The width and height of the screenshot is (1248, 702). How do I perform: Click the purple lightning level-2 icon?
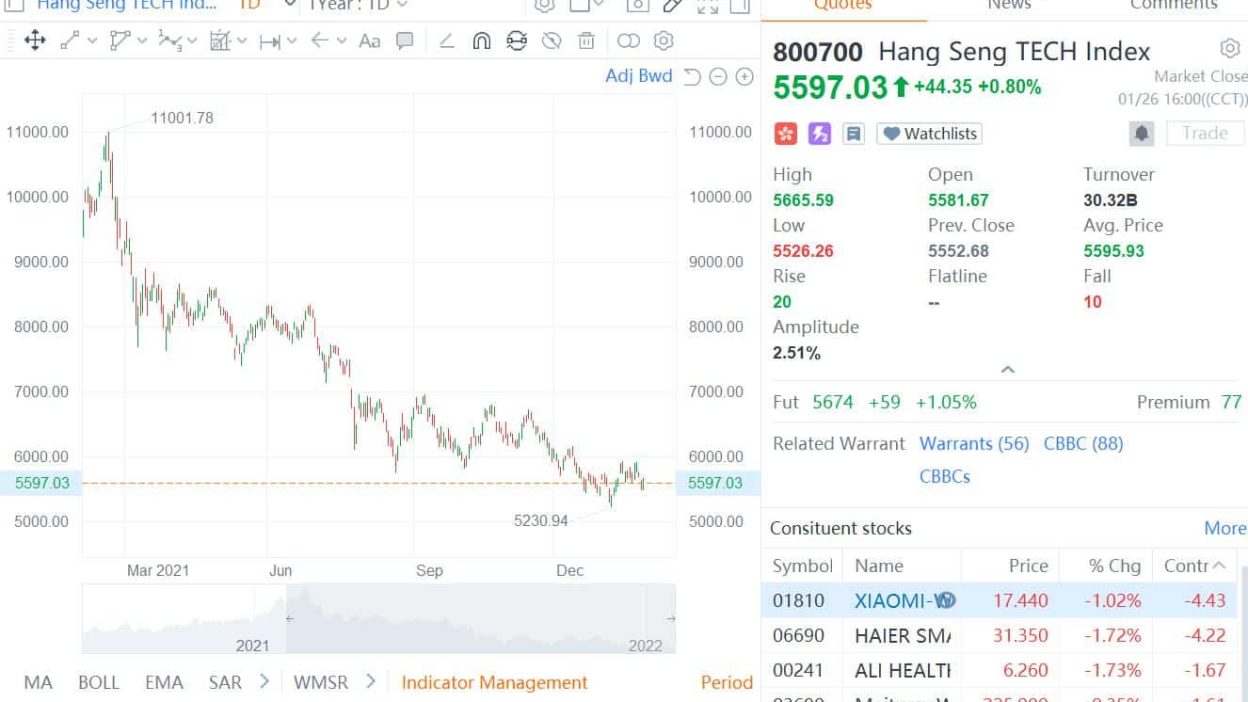click(820, 134)
